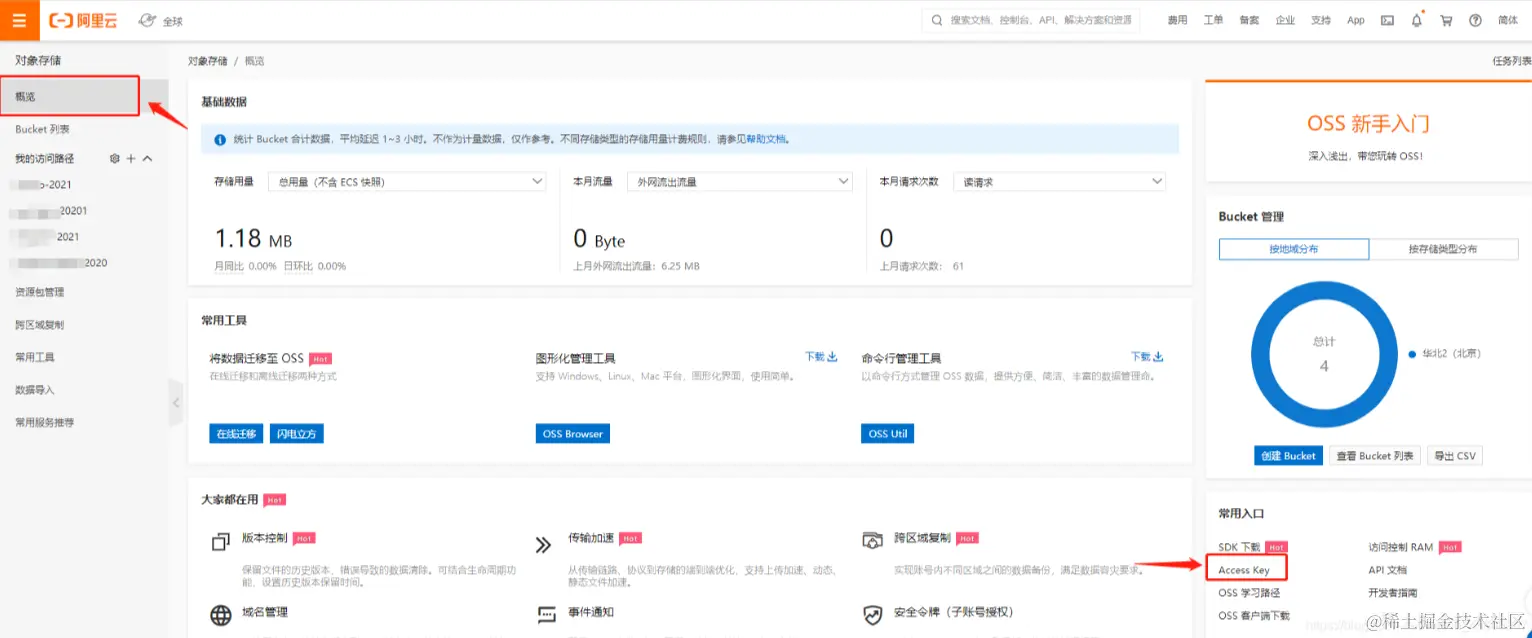Click the 传输加速 double-arrow icon
The width and height of the screenshot is (1532, 638).
pos(544,545)
